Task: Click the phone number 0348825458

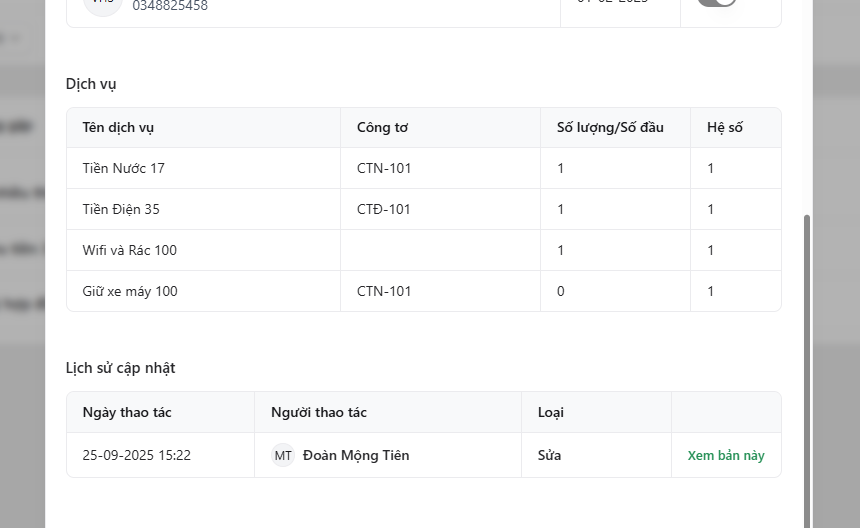Action: click(x=170, y=6)
